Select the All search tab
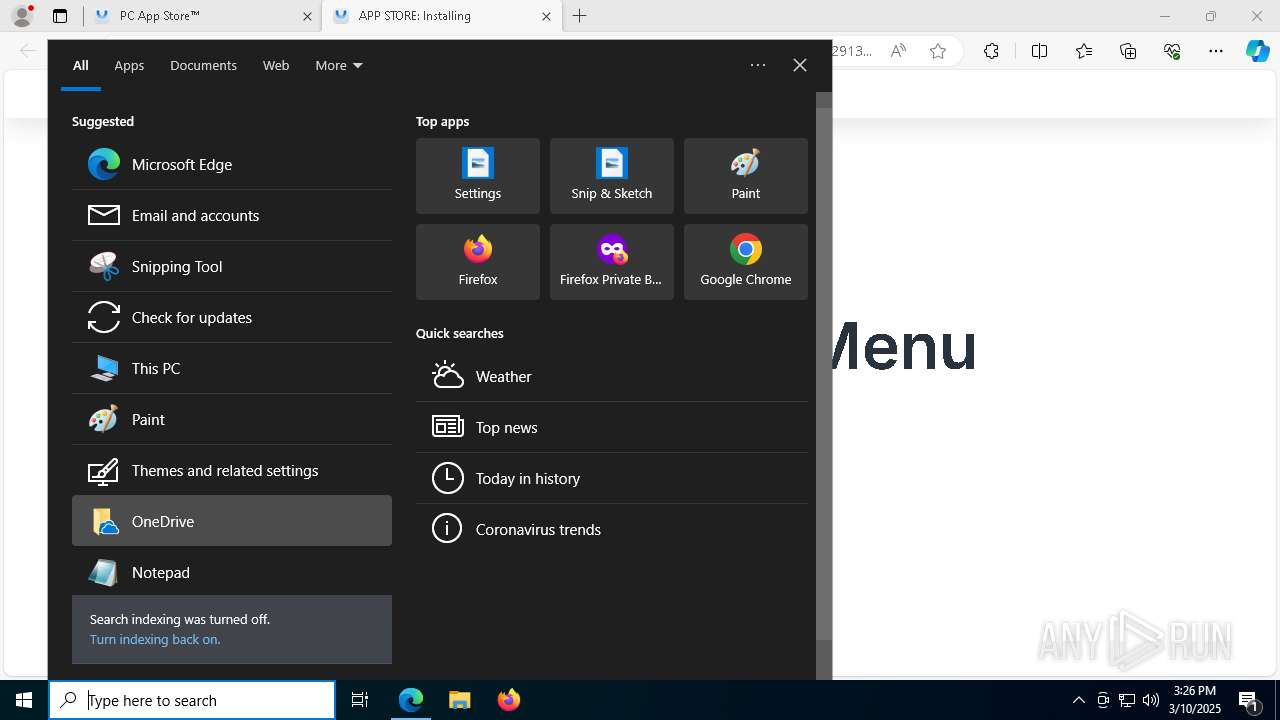 tap(81, 65)
